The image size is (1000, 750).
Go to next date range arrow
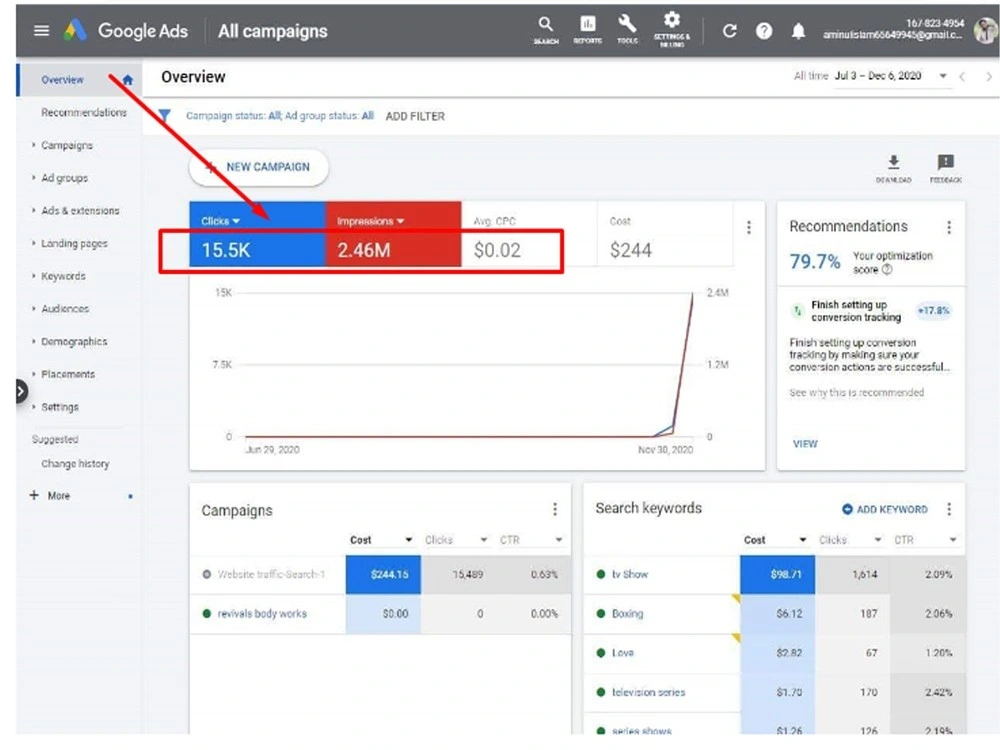pyautogui.click(x=989, y=77)
